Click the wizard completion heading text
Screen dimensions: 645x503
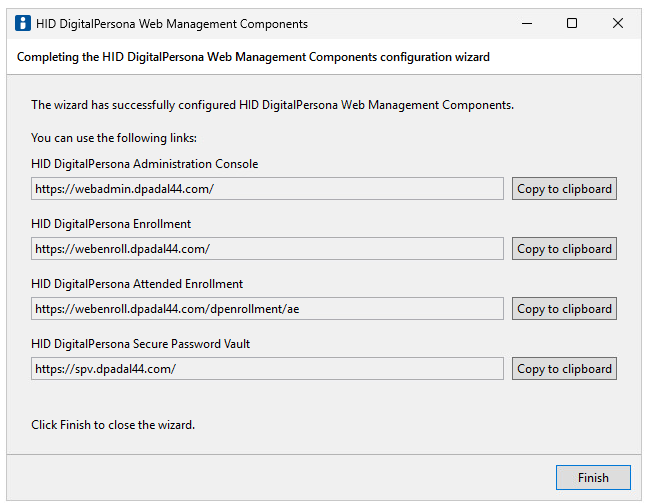pyautogui.click(x=253, y=57)
